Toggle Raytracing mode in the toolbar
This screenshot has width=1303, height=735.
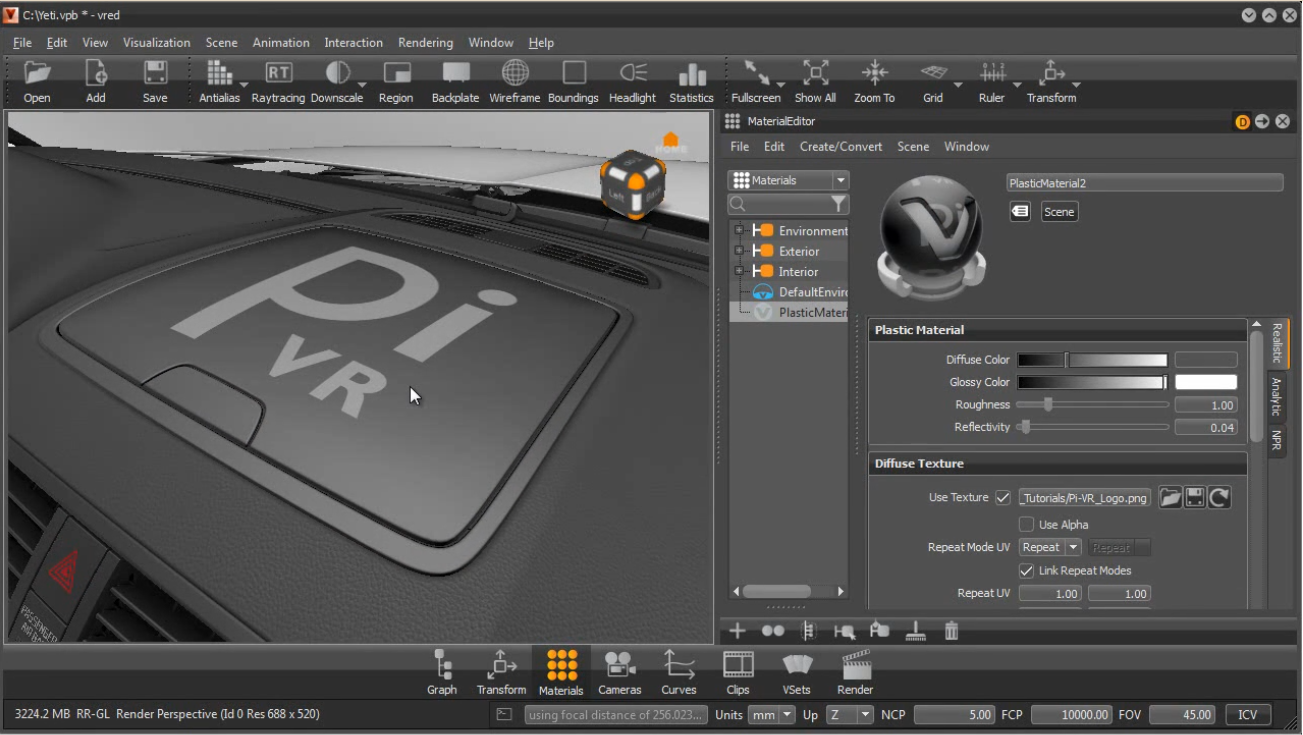point(278,73)
